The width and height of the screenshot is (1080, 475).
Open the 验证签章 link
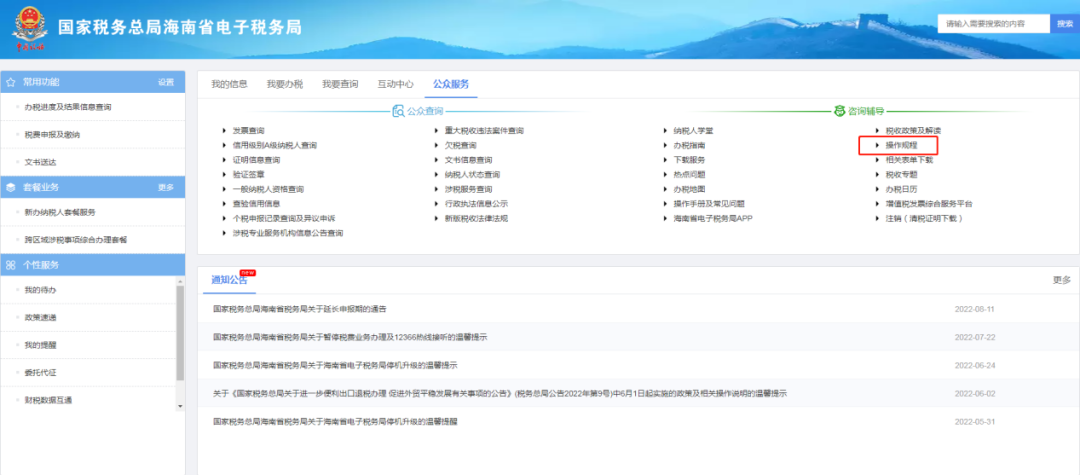click(x=248, y=175)
